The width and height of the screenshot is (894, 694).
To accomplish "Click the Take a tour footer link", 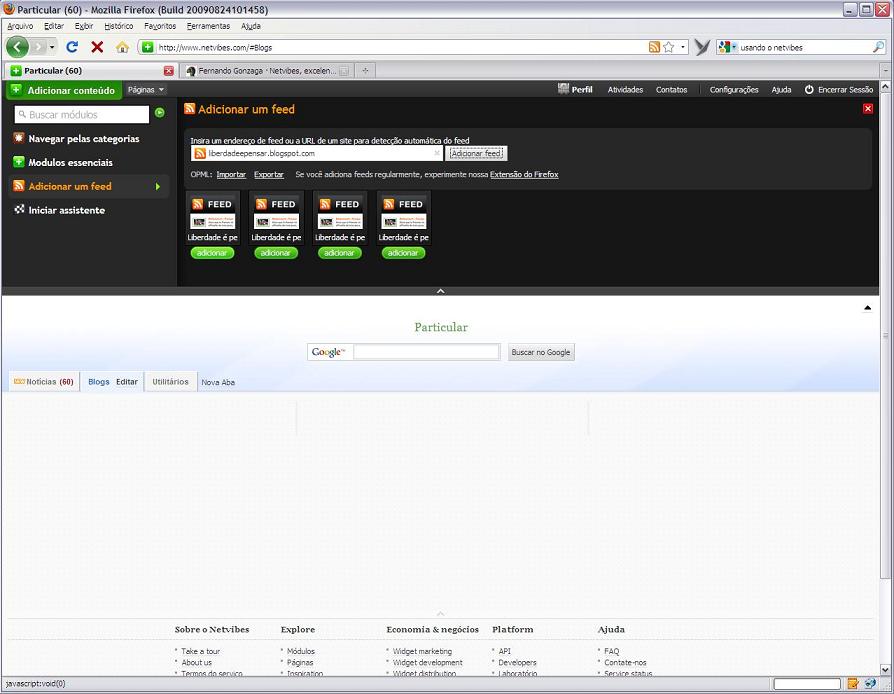I will [200, 651].
